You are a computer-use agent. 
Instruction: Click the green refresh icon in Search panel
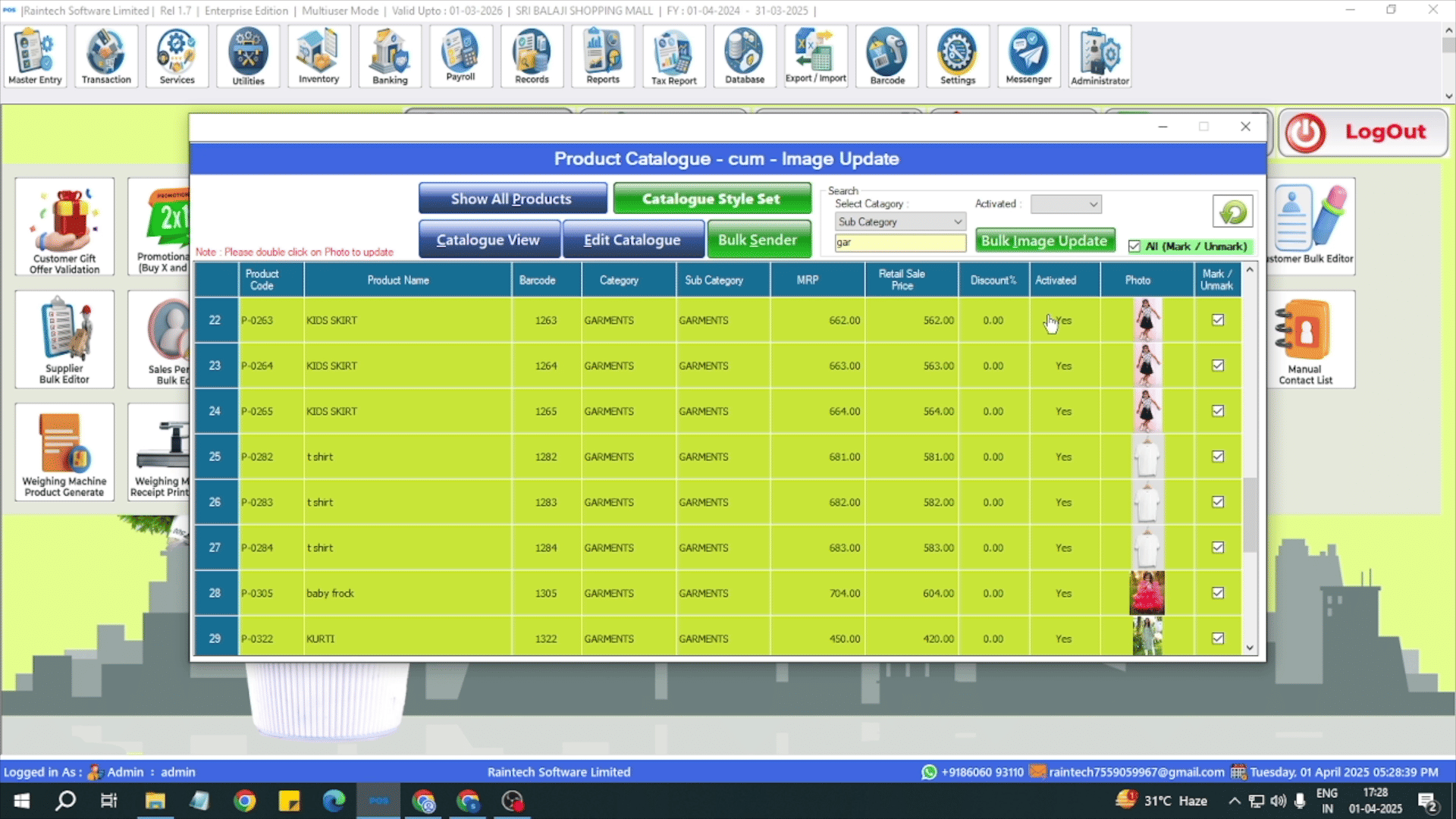[x=1232, y=212]
